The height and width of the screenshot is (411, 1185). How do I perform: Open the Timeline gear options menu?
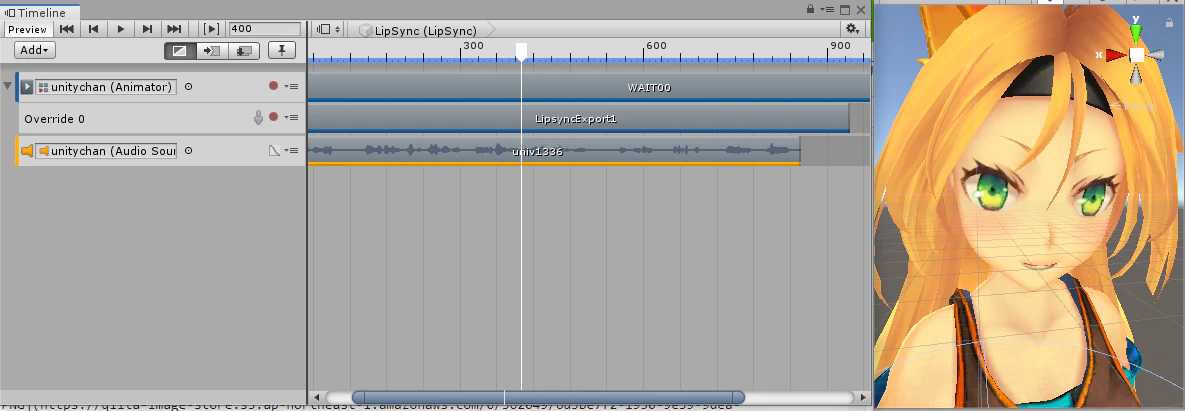pyautogui.click(x=852, y=29)
